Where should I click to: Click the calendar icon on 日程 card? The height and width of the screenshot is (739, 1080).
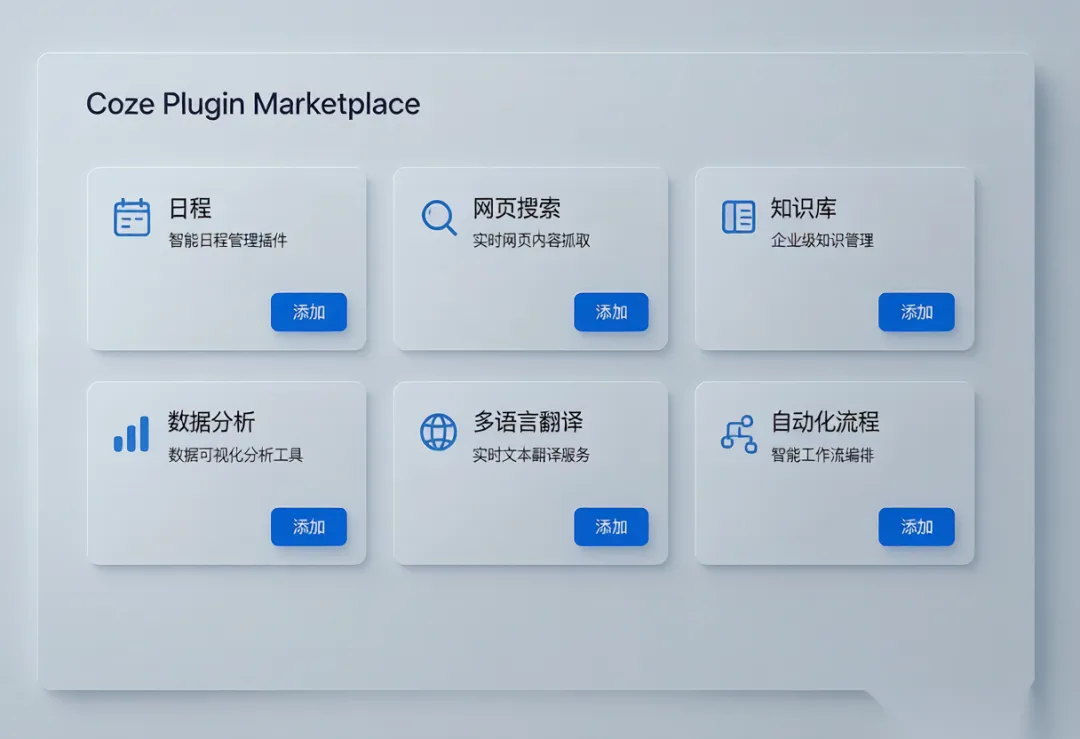click(x=132, y=218)
